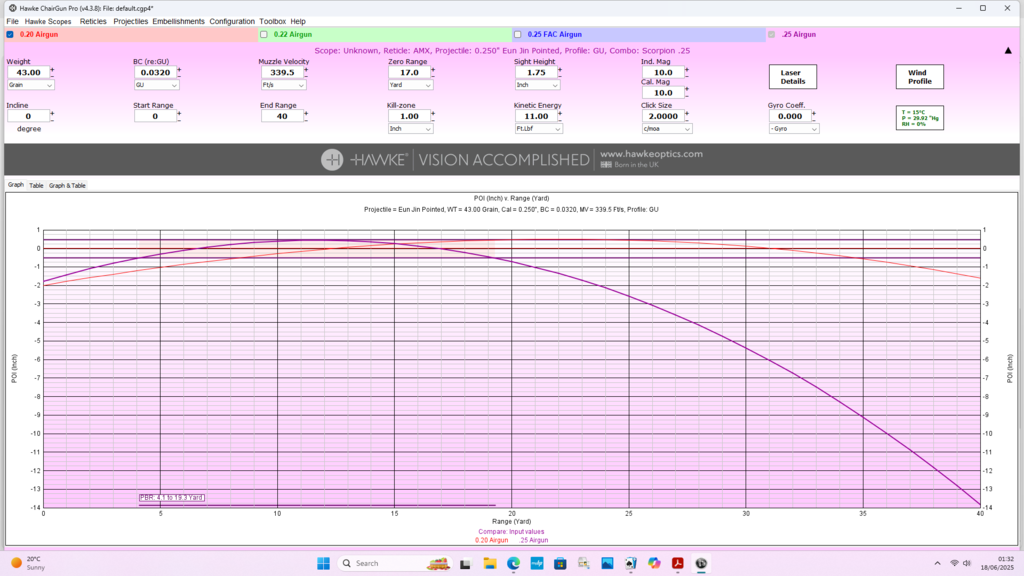Collapse the input panel with black triangle
The width and height of the screenshot is (1024, 576).
1008,50
